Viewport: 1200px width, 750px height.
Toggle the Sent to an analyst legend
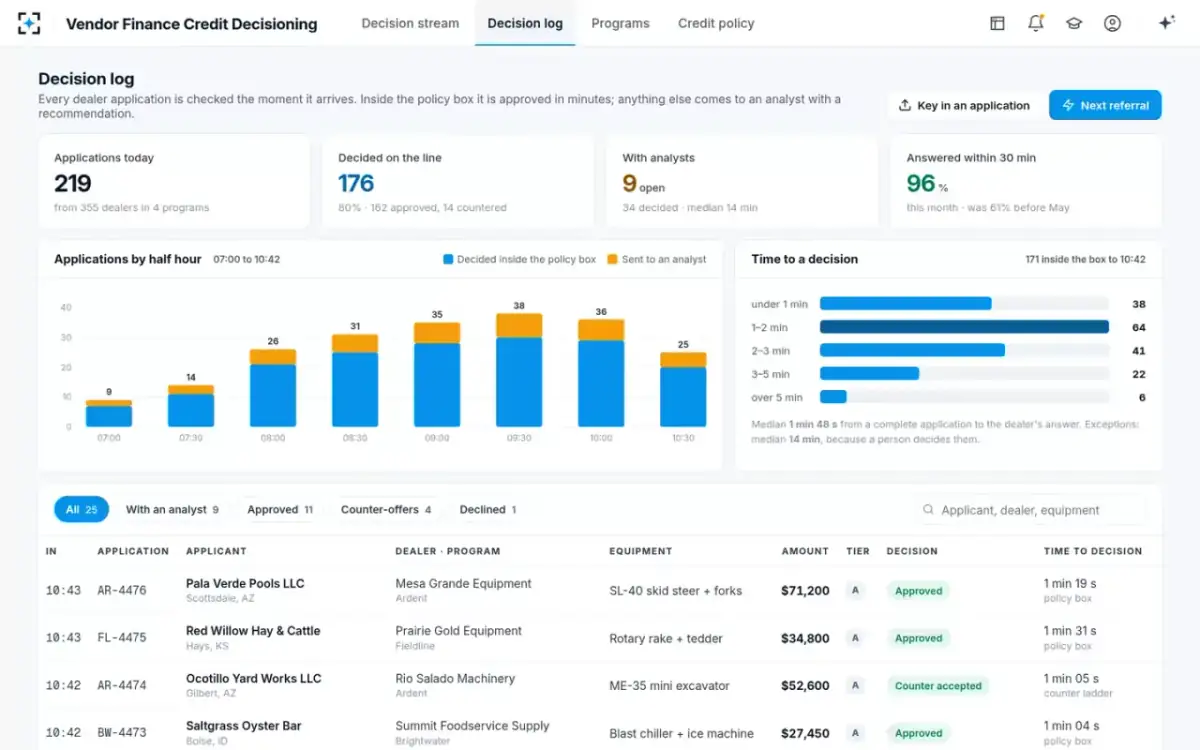tap(656, 259)
